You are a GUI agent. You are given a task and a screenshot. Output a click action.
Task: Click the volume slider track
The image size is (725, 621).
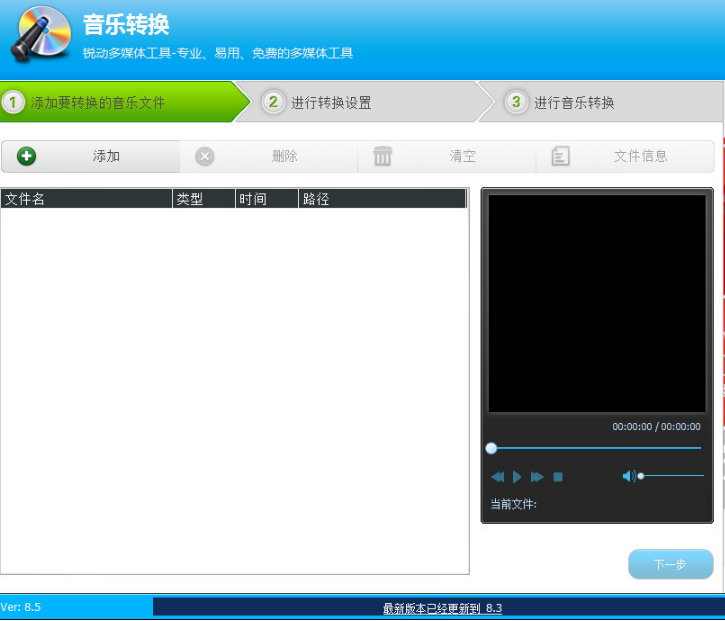[x=675, y=476]
